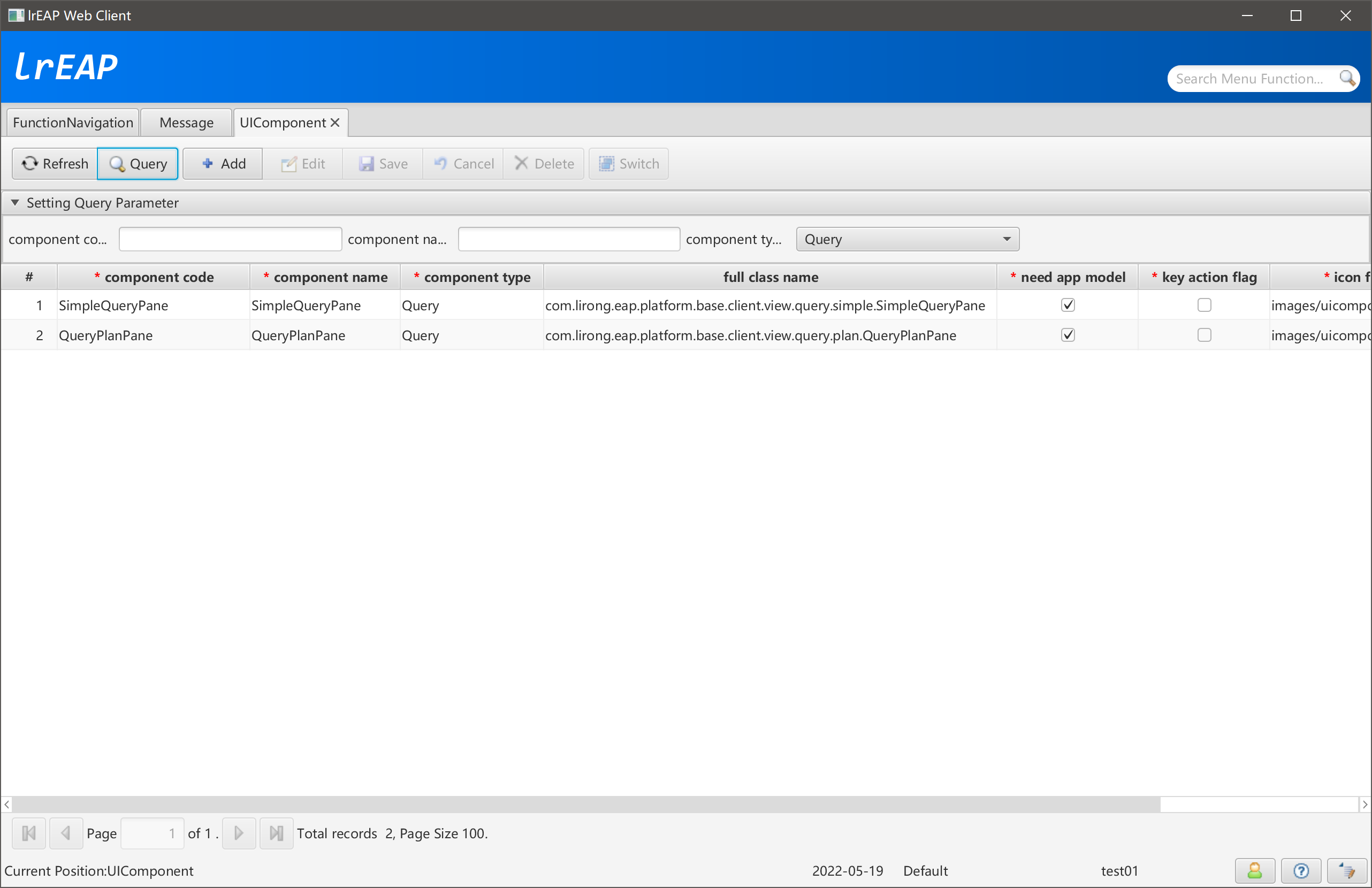
Task: Open the help icon in status bar
Action: click(x=1301, y=871)
